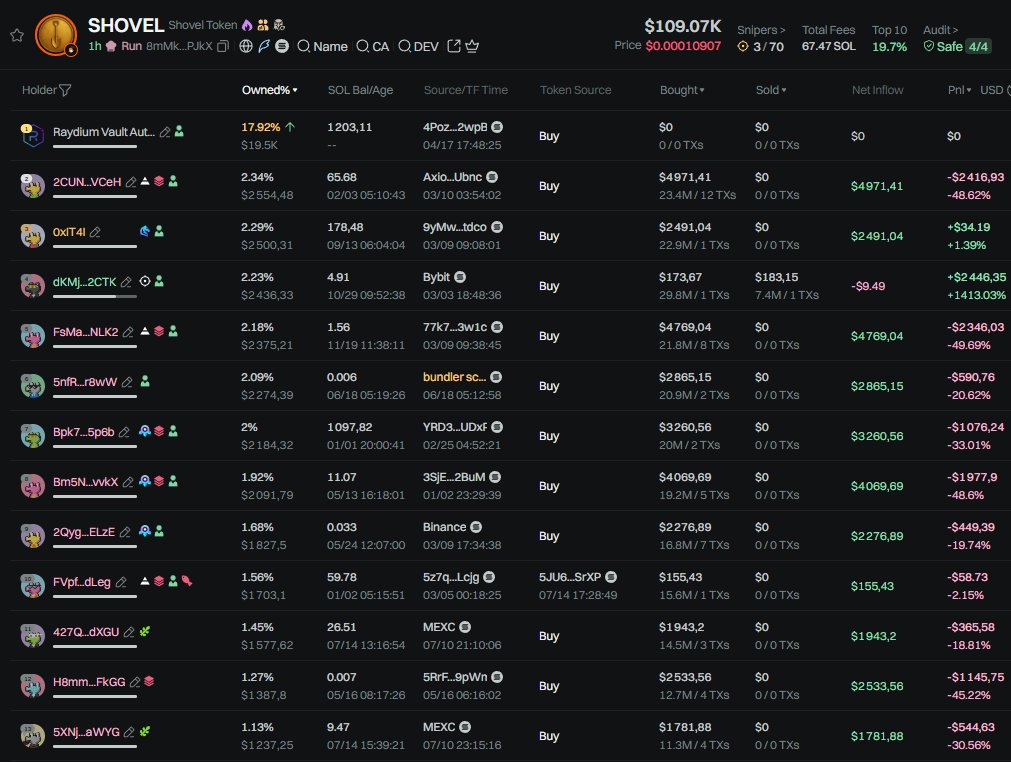Click the SOL Bal/Age column header
Image resolution: width=1011 pixels, height=762 pixels.
[x=360, y=90]
